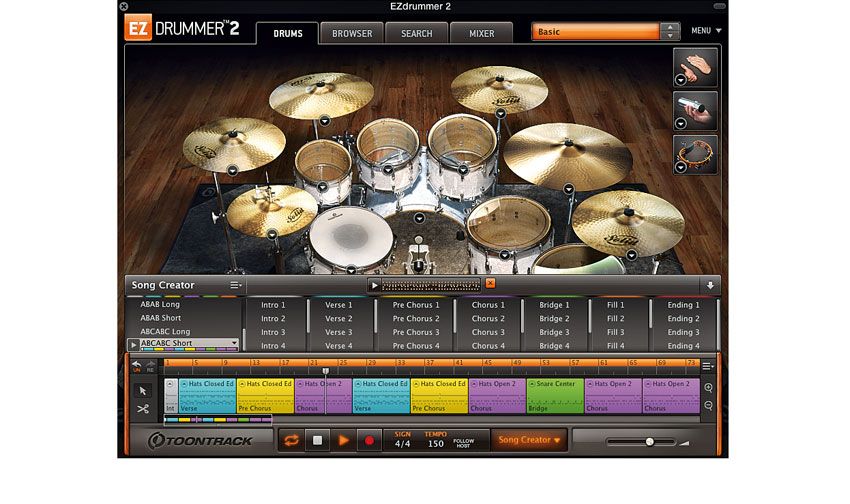Select the arrow pointer tool
850x504 pixels.
(143, 391)
